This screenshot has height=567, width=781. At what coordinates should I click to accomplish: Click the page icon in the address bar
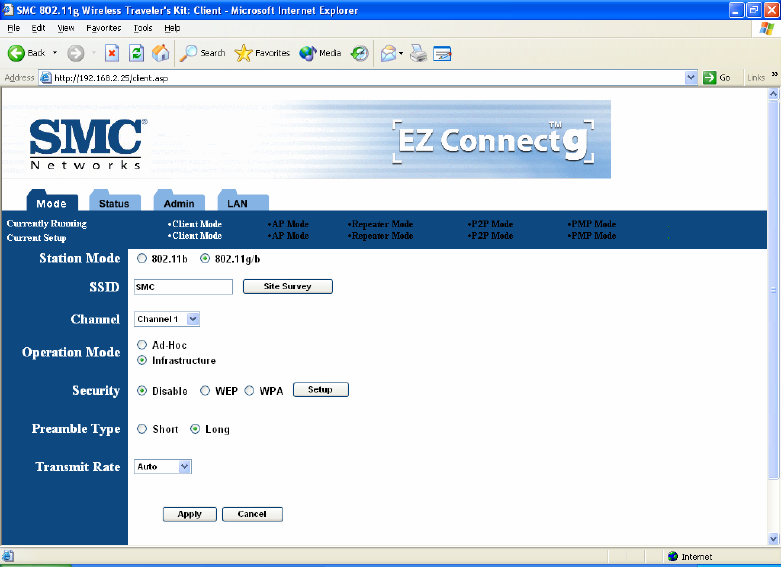point(46,78)
